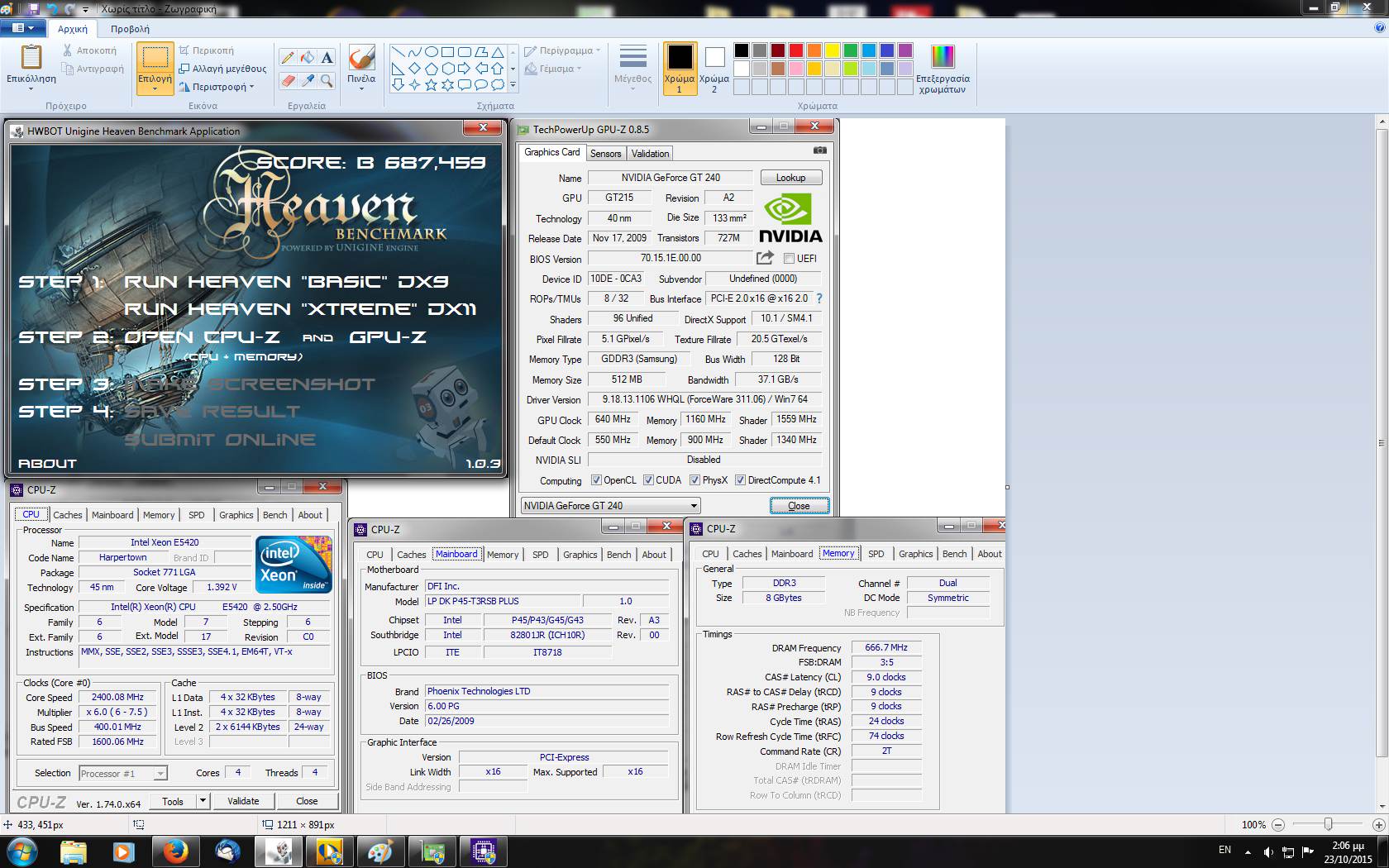Image resolution: width=1389 pixels, height=868 pixels.
Task: Open Edit colors (Επεξεργασία χρωμάτων)
Action: (x=943, y=69)
